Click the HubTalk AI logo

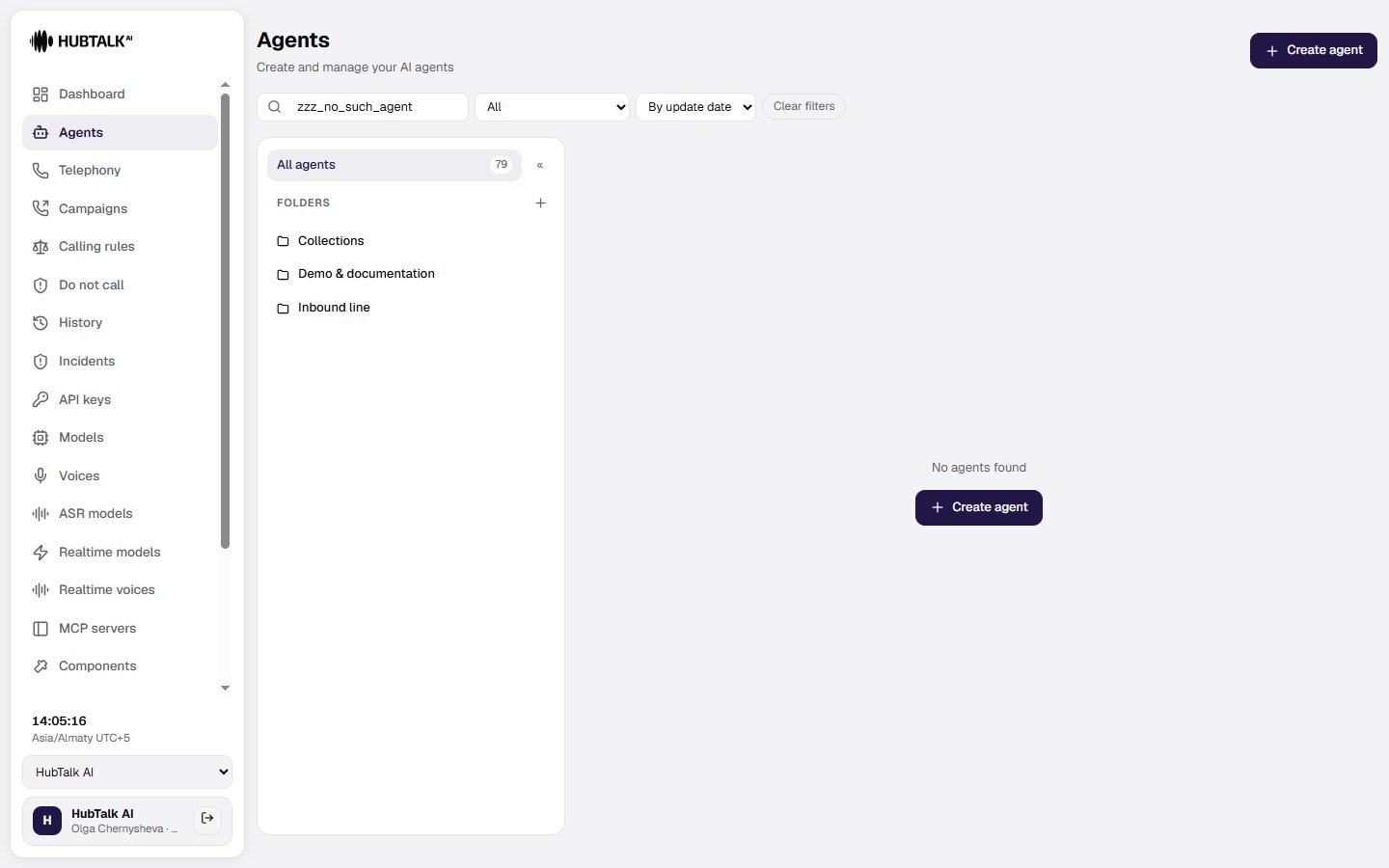(x=81, y=41)
